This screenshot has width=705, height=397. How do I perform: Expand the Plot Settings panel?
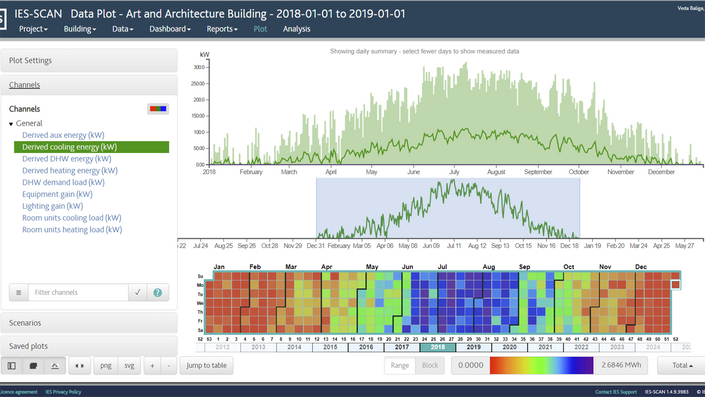[x=89, y=60]
